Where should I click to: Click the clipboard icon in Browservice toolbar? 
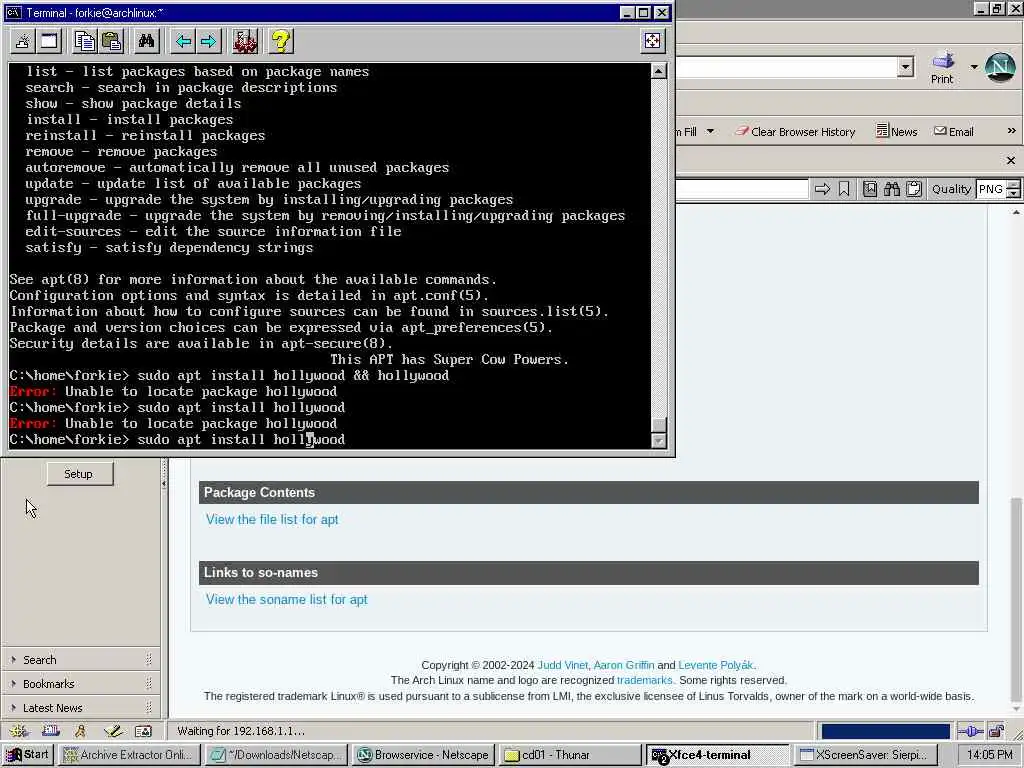coord(914,189)
